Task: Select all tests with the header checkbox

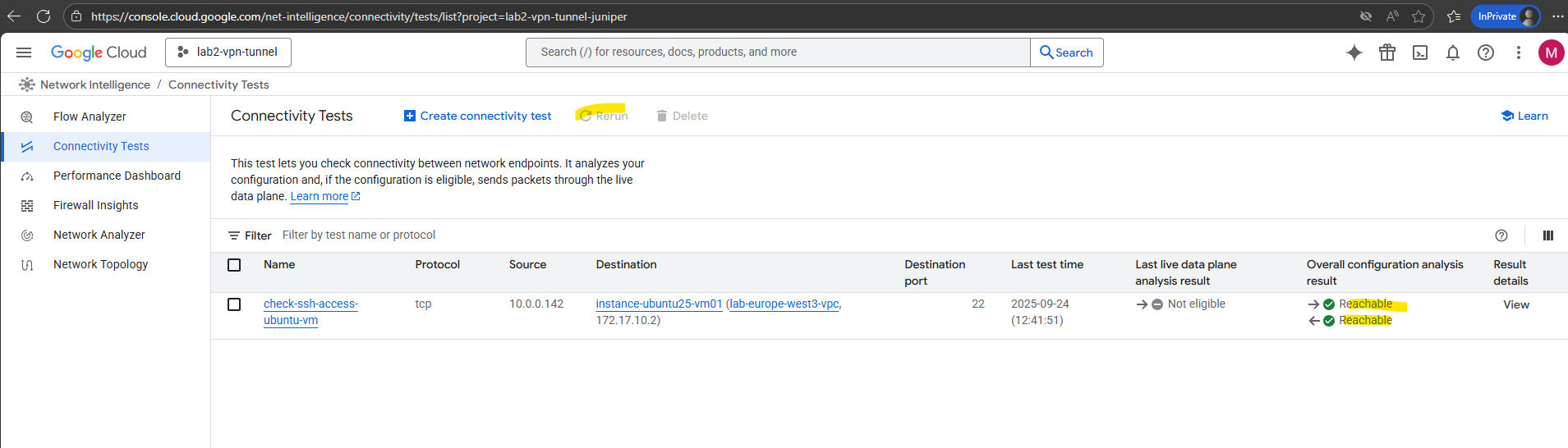Action: (x=234, y=265)
